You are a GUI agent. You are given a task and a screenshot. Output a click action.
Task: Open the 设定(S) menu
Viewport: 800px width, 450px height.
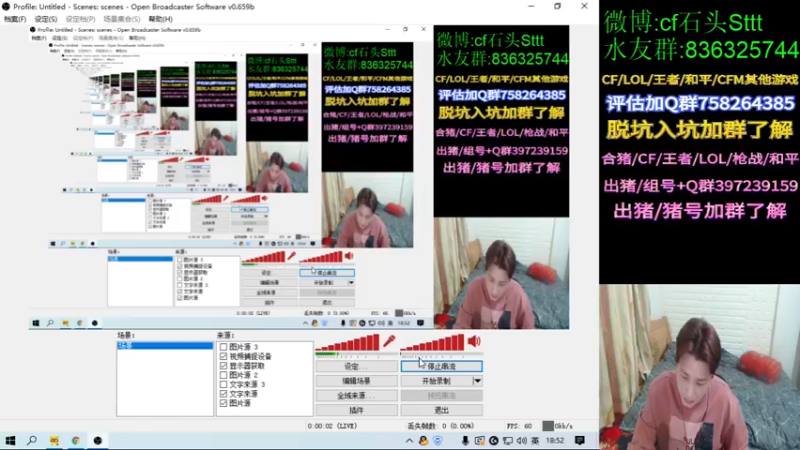coord(45,19)
